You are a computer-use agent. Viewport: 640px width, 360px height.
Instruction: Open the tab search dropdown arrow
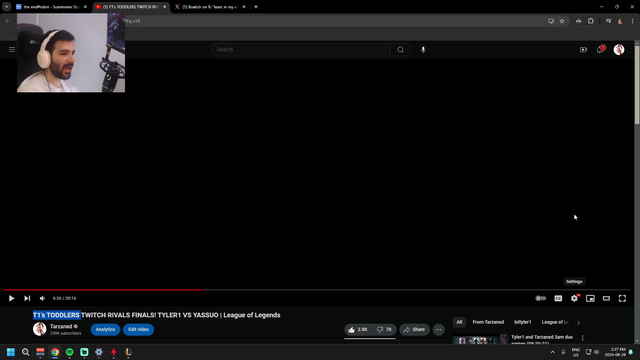[7, 7]
